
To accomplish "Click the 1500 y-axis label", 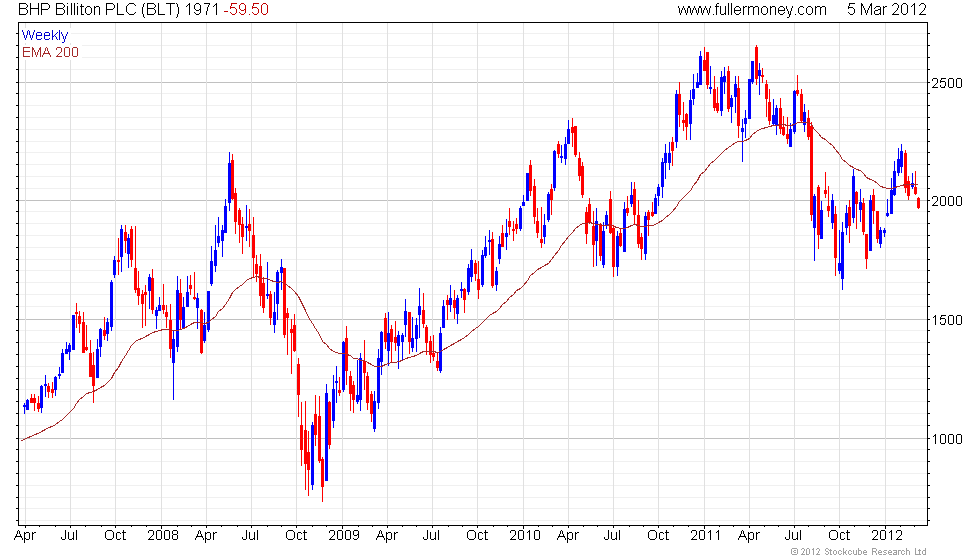I will pos(946,320).
